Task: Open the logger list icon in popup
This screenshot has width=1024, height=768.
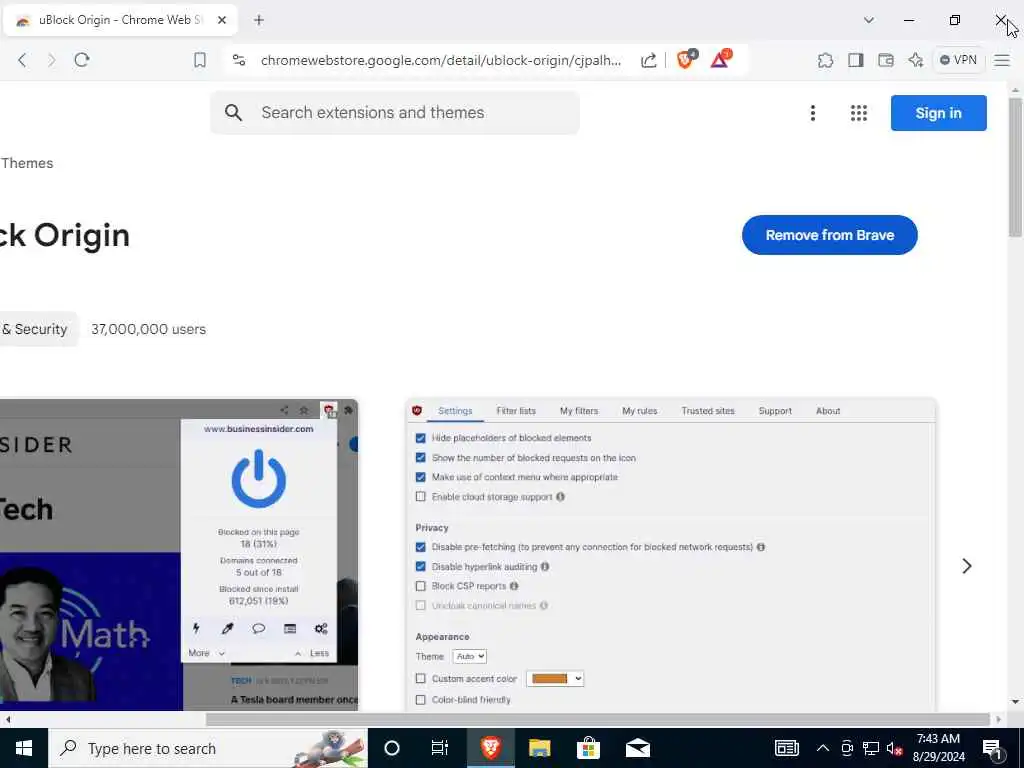Action: [290, 628]
